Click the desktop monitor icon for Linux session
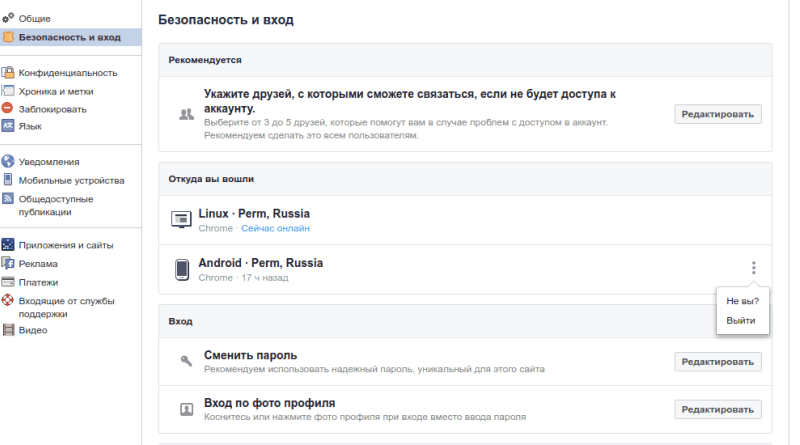The height and width of the screenshot is (445, 800). pos(181,220)
